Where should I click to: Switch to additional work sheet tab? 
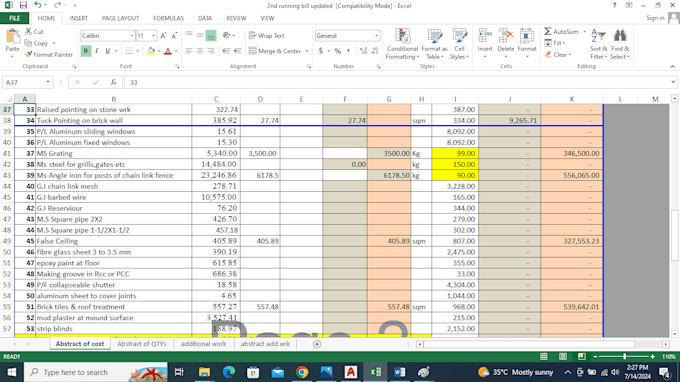tap(203, 344)
